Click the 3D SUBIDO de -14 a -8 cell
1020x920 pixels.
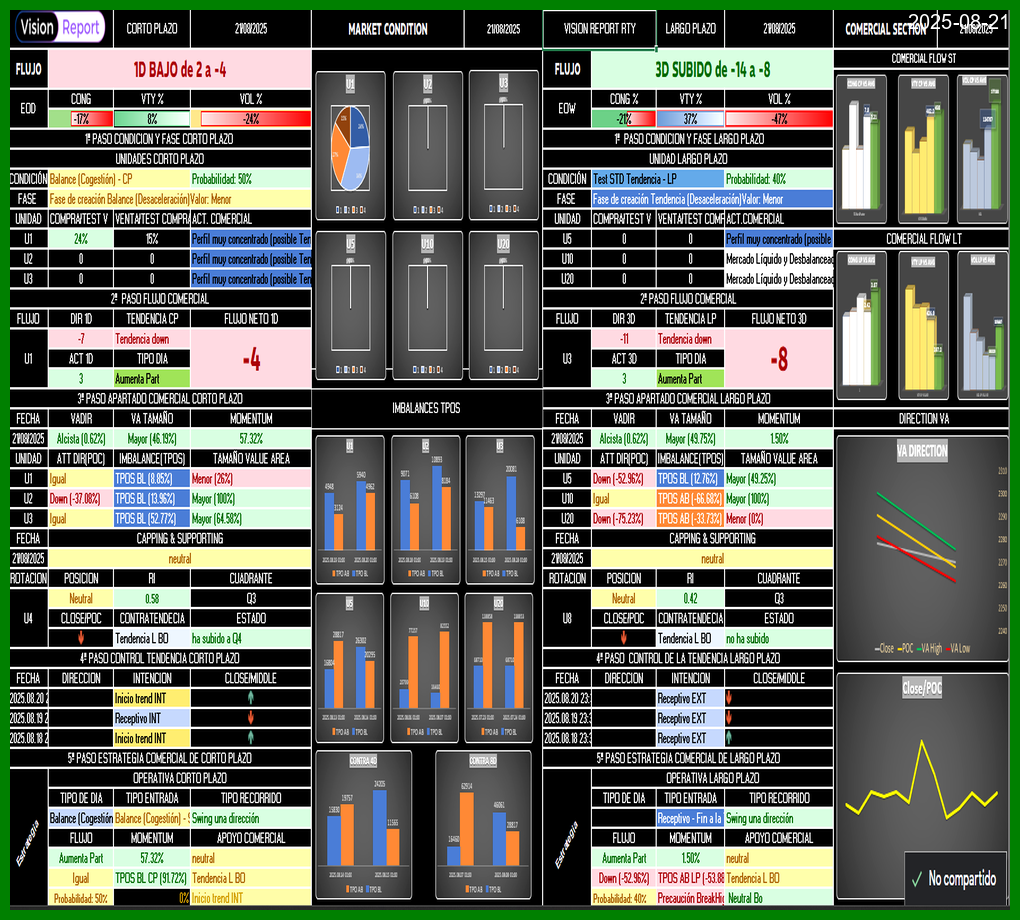[x=712, y=70]
